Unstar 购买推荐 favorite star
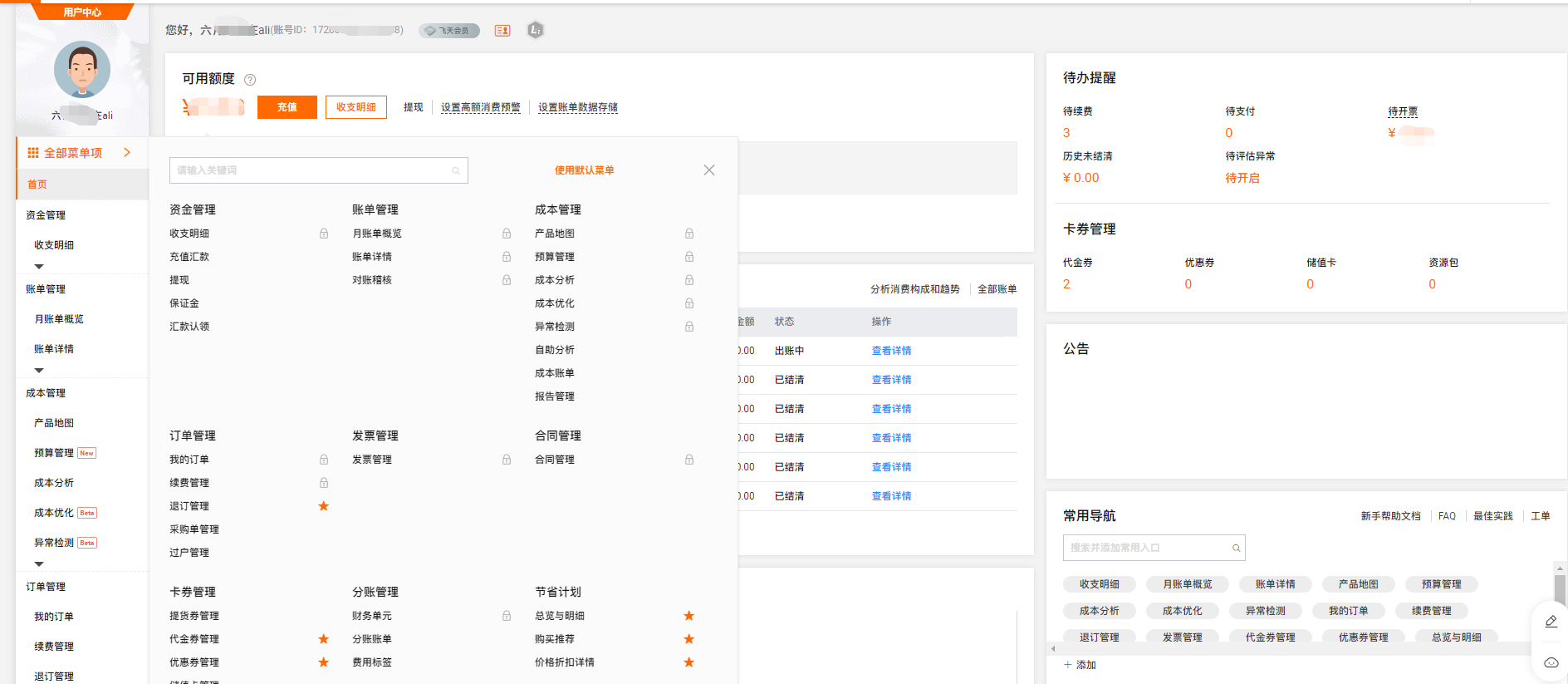This screenshot has width=1568, height=684. pos(689,639)
